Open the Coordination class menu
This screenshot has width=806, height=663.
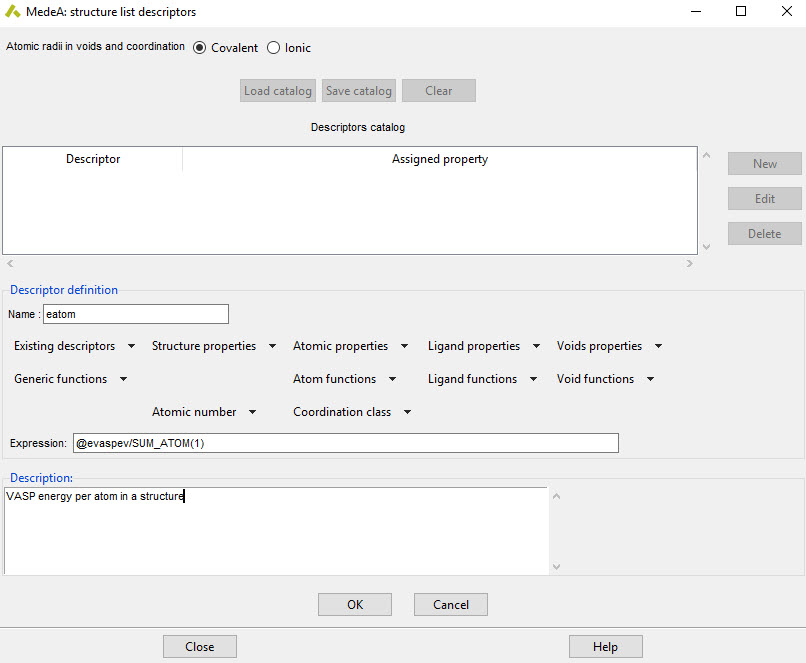tap(352, 412)
